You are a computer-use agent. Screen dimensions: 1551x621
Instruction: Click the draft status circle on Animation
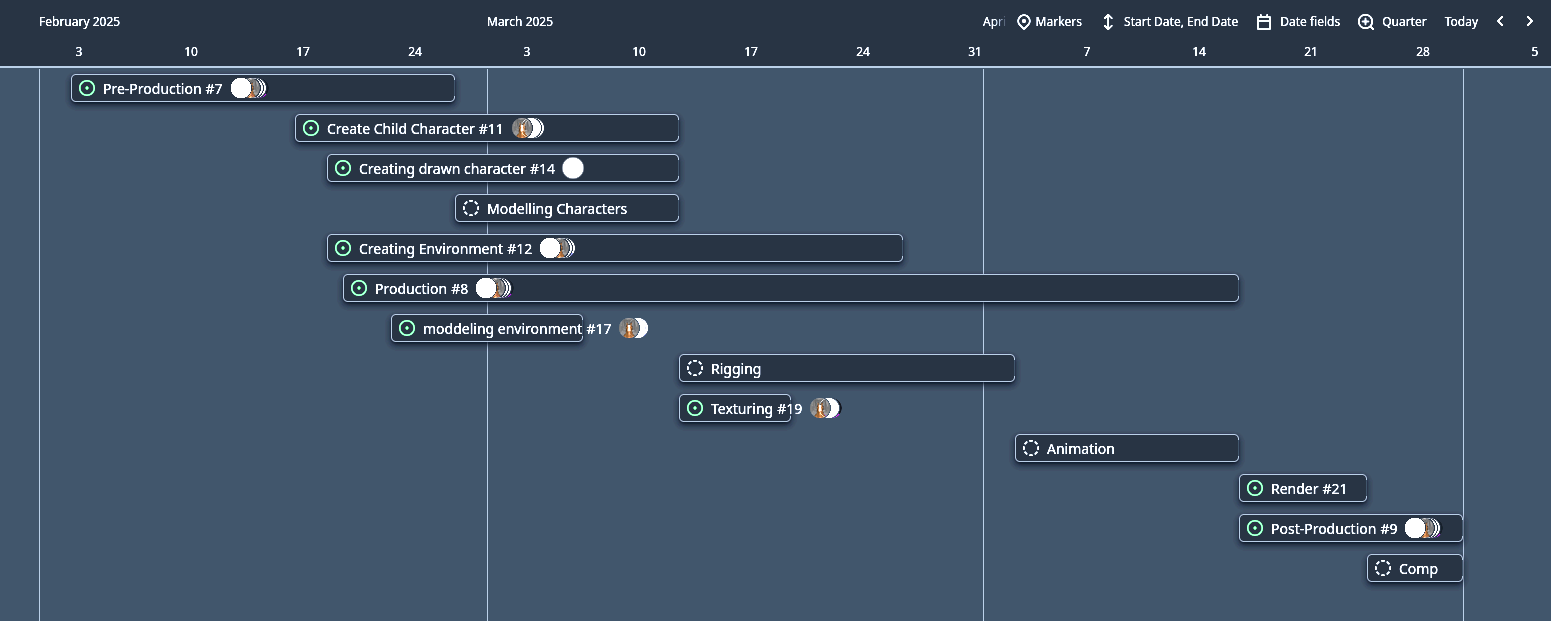click(1031, 449)
